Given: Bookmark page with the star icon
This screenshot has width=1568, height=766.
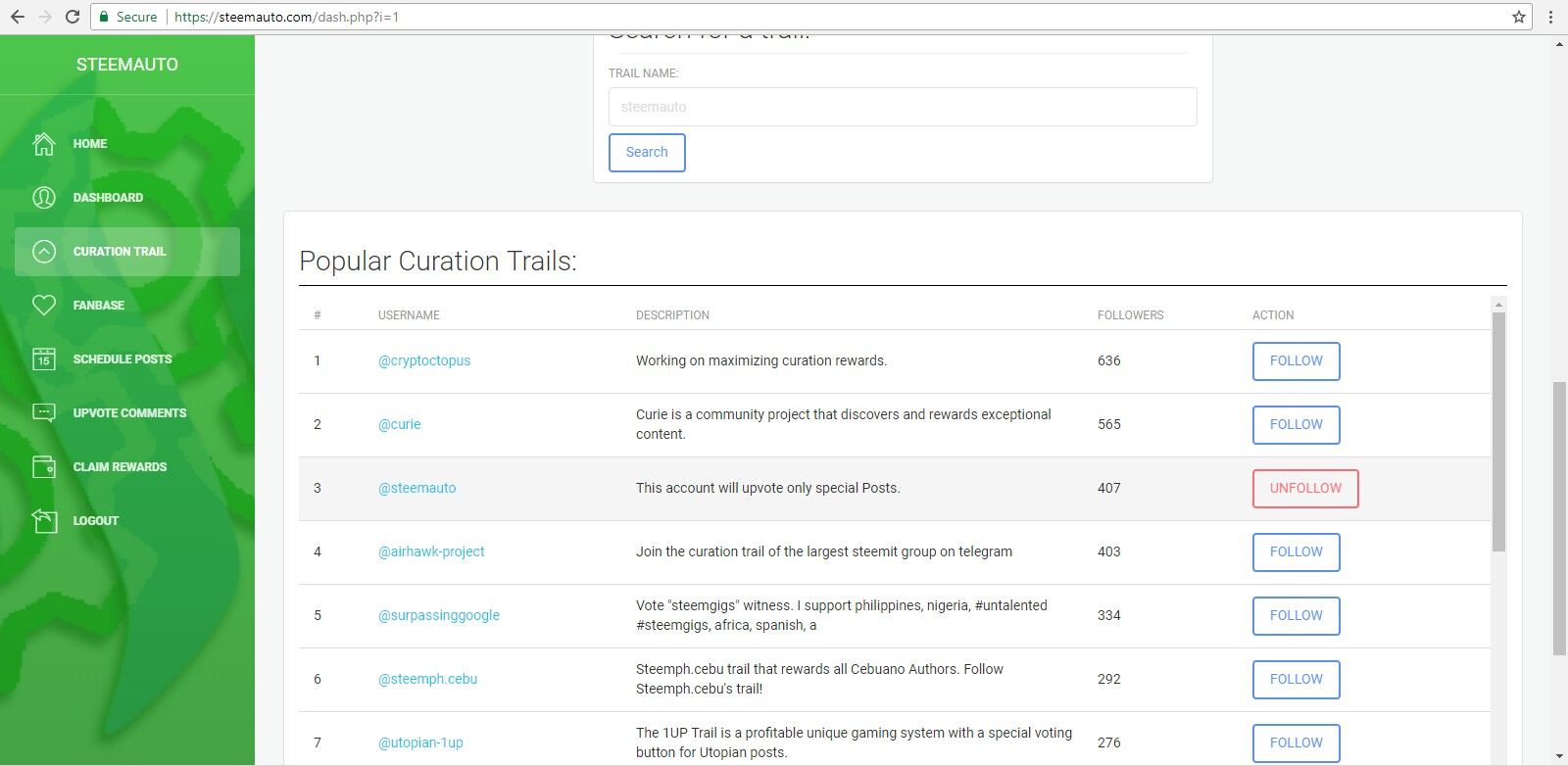Looking at the screenshot, I should (x=1518, y=17).
